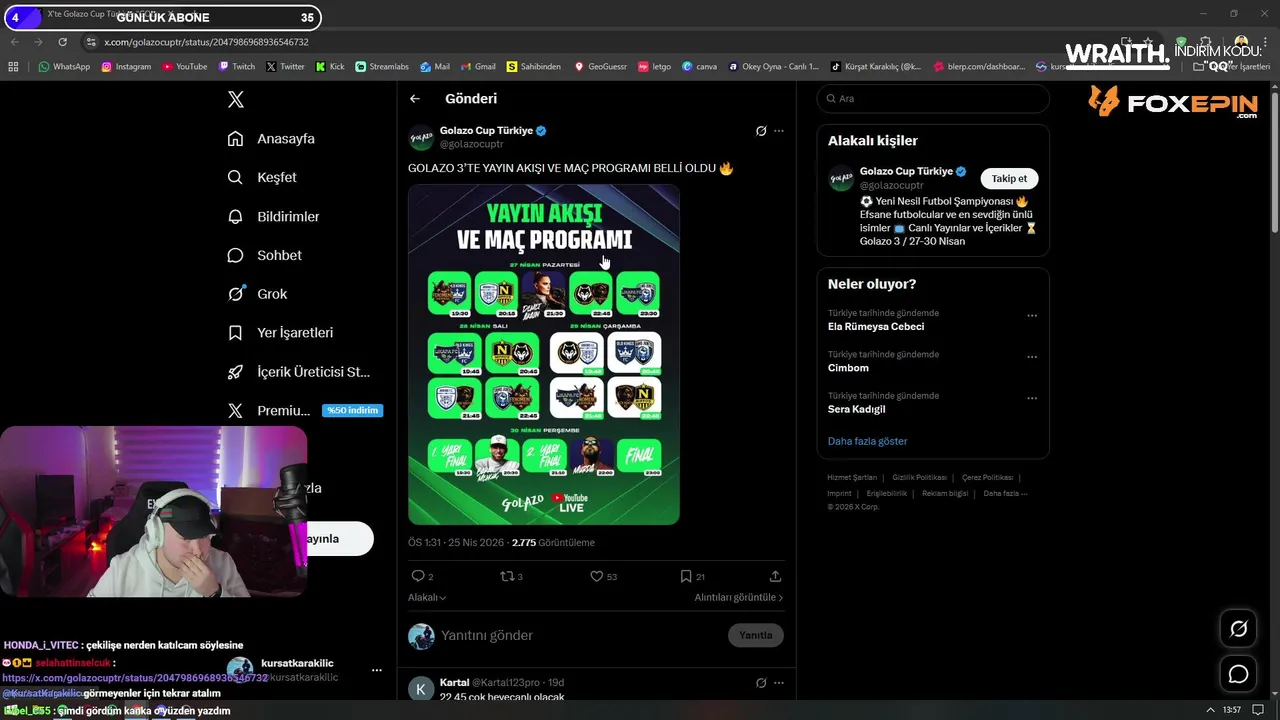Screen dimensions: 1280x720
Task: Open account options for kursatkarakilic
Action: tap(377, 670)
